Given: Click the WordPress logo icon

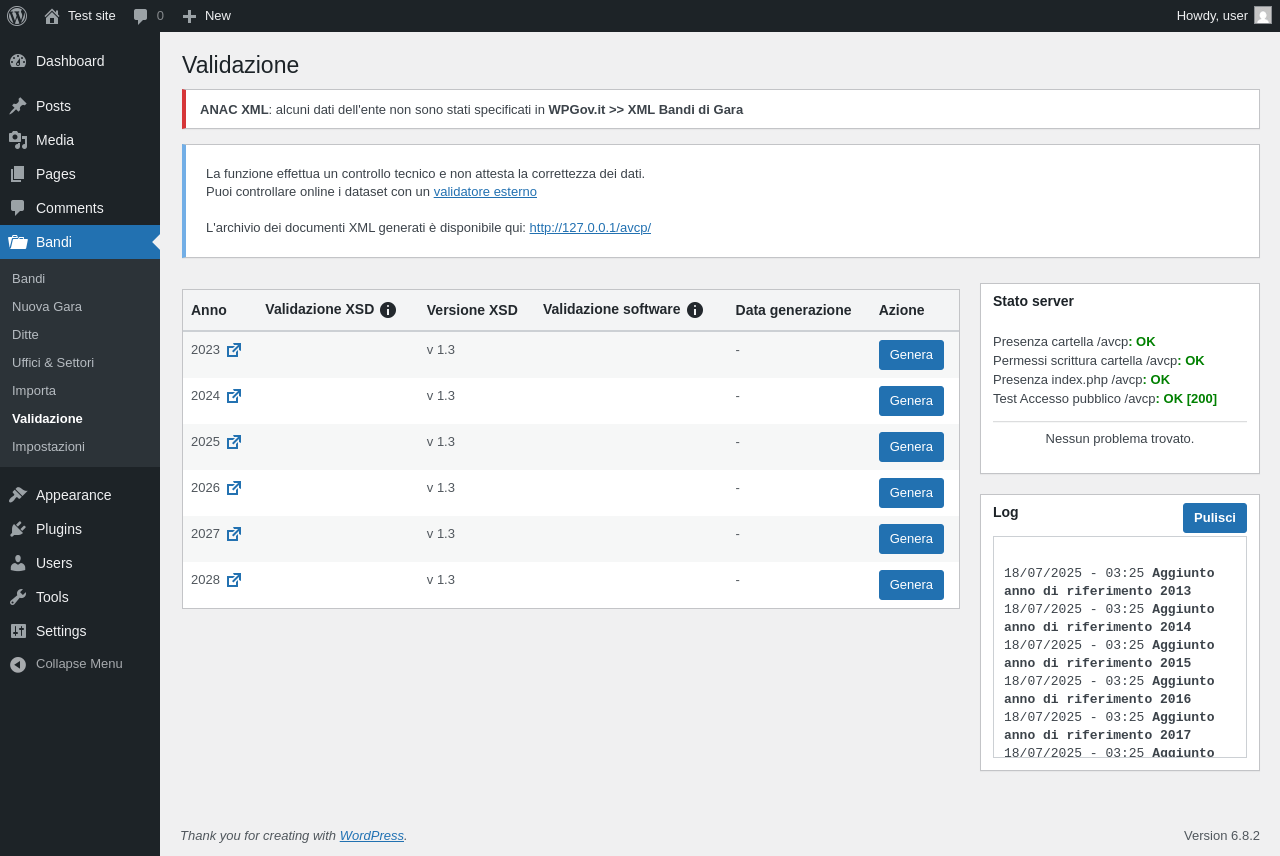Looking at the screenshot, I should click(17, 16).
